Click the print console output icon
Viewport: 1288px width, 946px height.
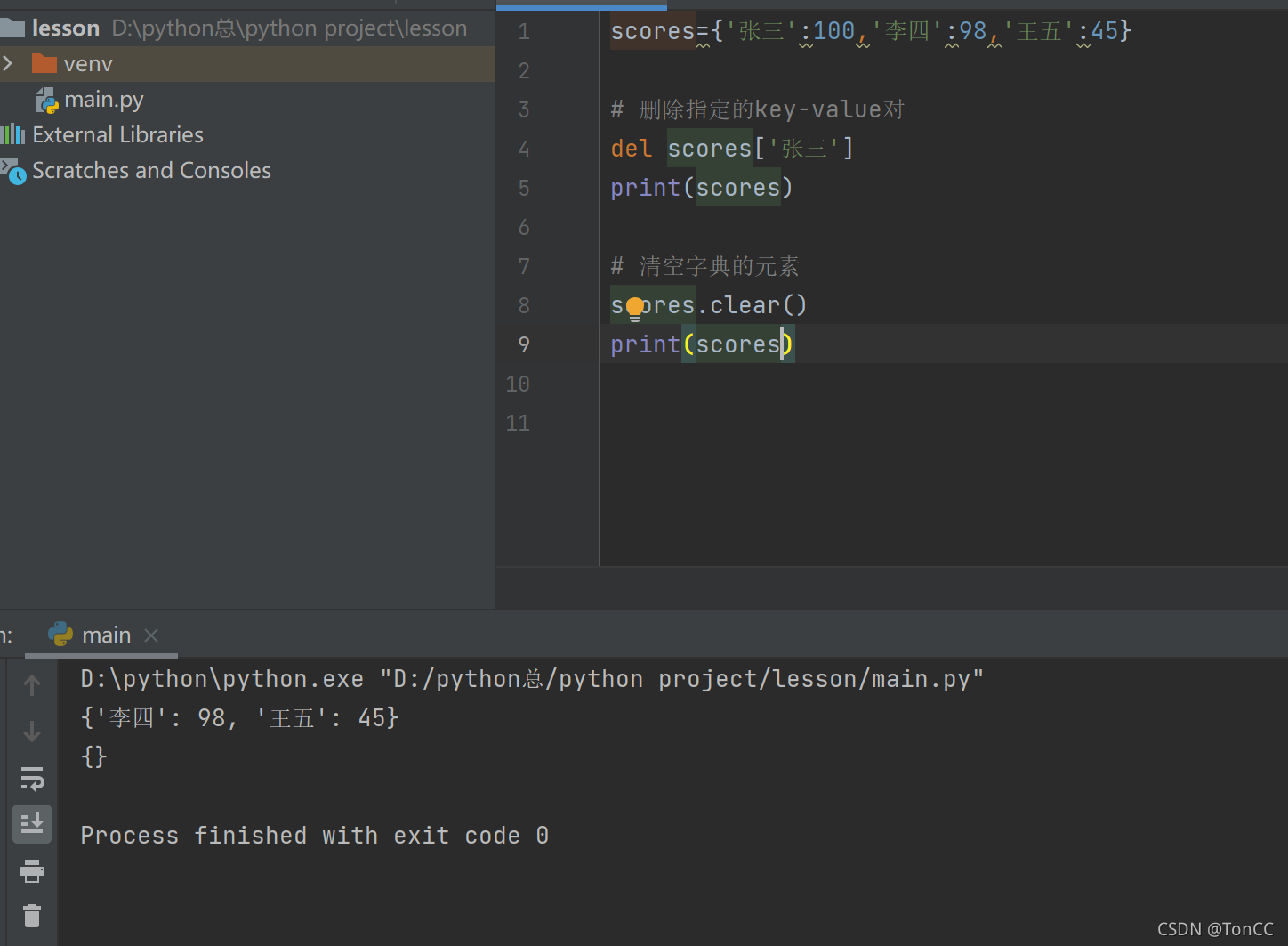[x=32, y=871]
